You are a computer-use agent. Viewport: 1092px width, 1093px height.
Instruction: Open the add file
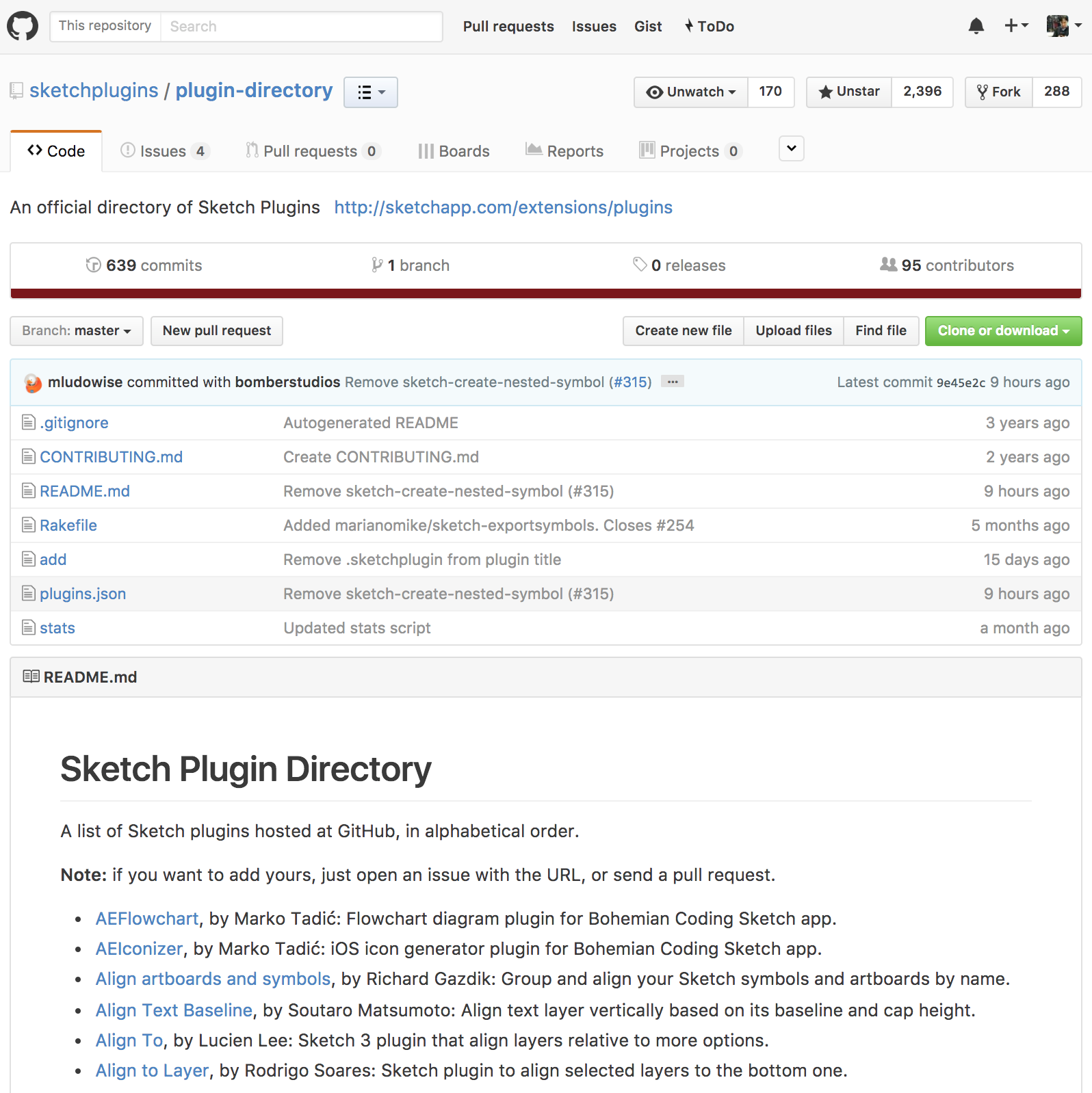53,559
